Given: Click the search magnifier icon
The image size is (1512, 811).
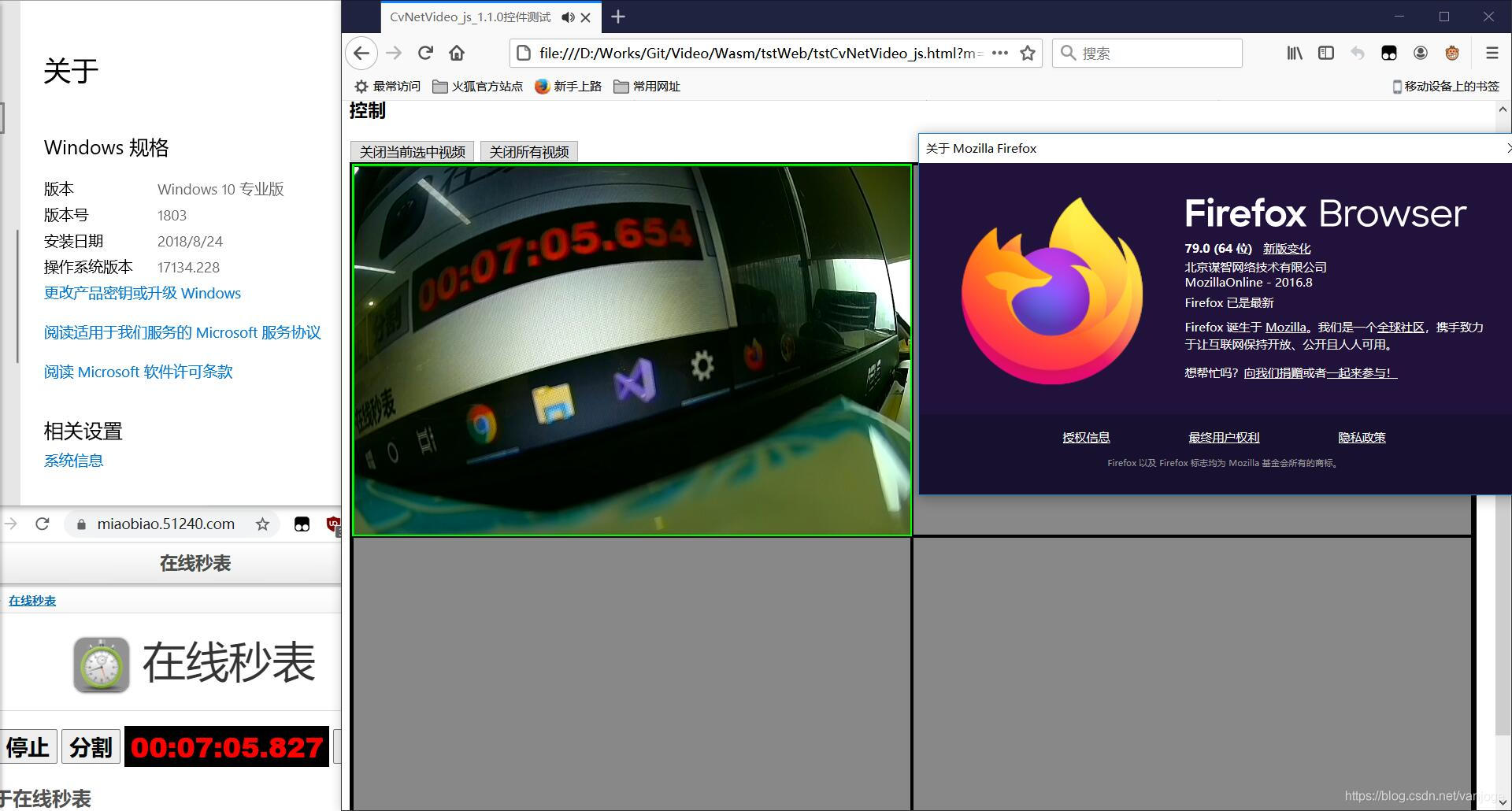Looking at the screenshot, I should pos(1068,53).
